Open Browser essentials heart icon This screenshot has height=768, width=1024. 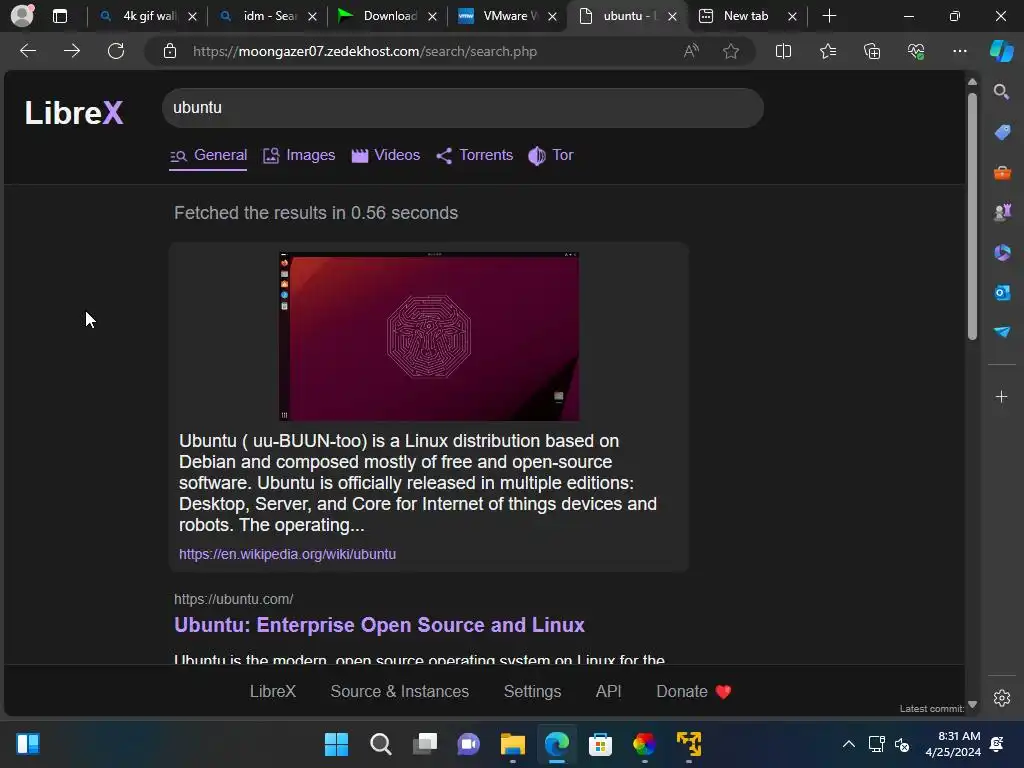[916, 51]
